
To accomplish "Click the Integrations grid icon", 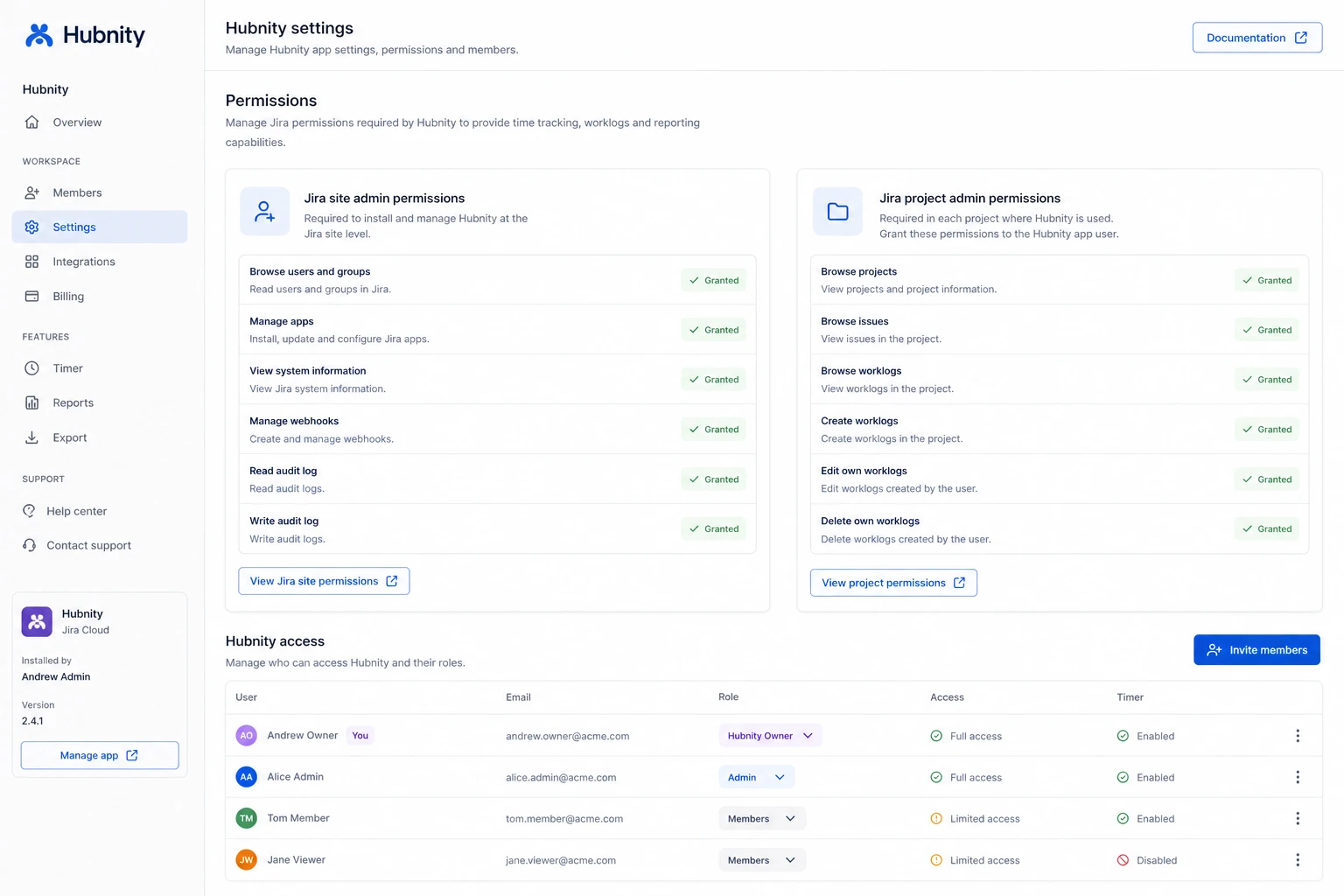I will [x=31, y=262].
